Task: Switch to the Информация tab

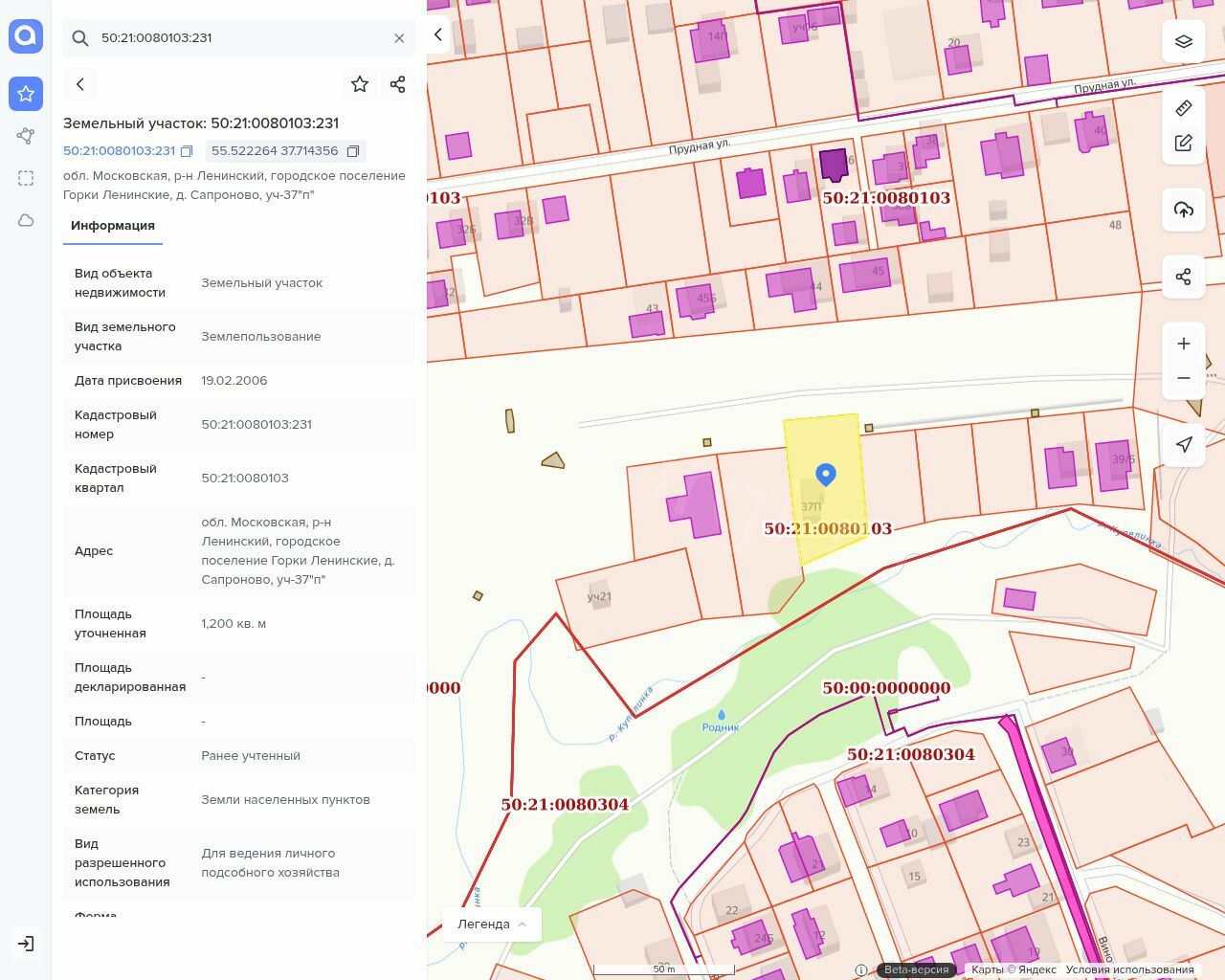Action: click(x=113, y=226)
